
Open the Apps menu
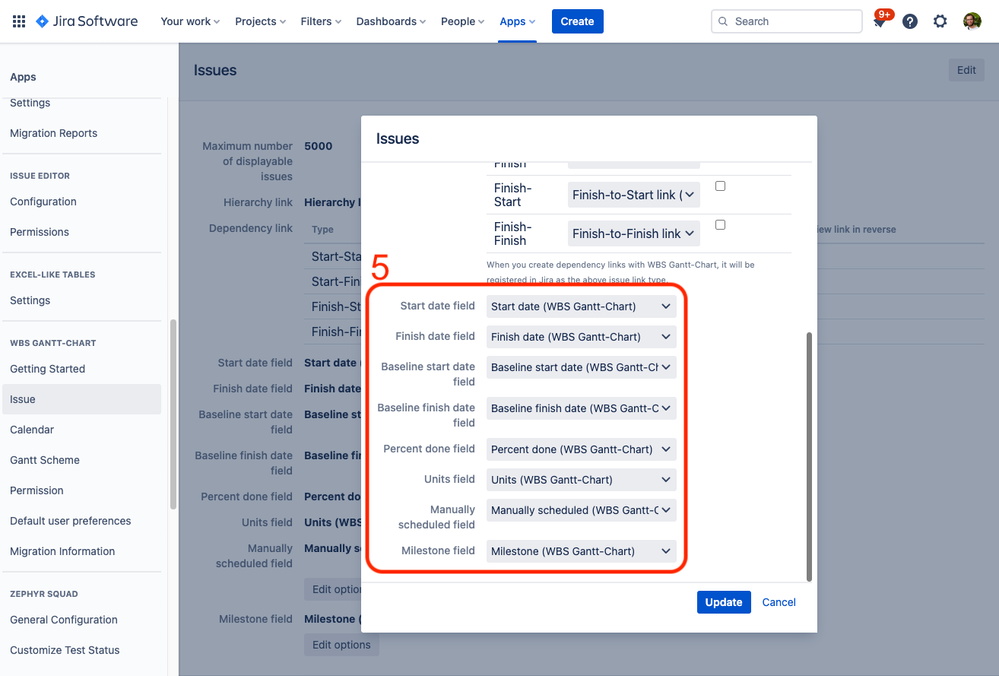[x=517, y=21]
